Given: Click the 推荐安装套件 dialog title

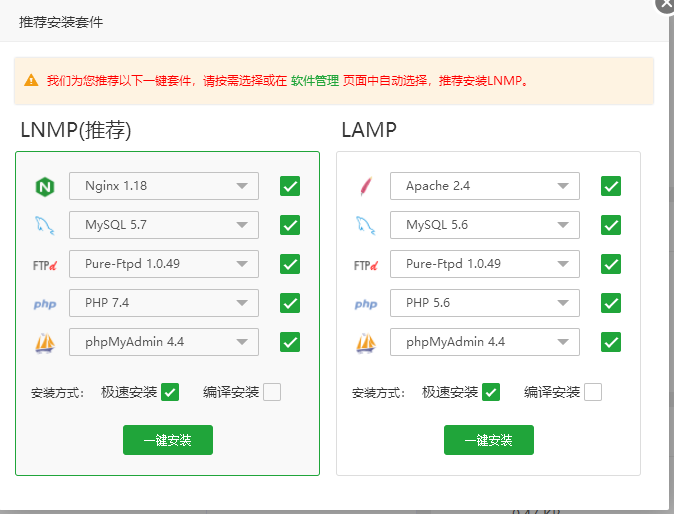Looking at the screenshot, I should pyautogui.click(x=61, y=22).
